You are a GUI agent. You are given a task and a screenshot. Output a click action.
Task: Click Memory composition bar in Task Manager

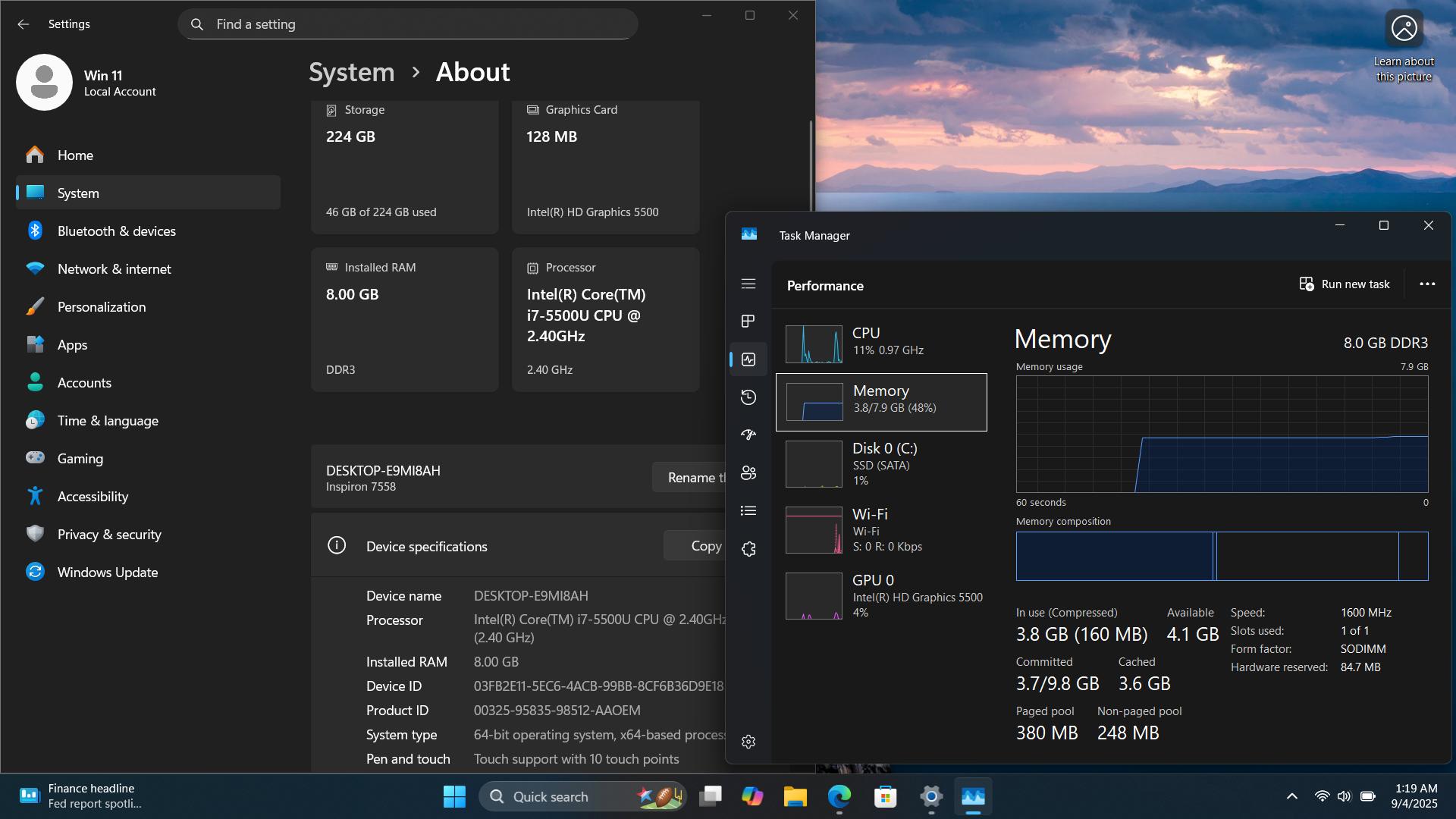(1222, 556)
